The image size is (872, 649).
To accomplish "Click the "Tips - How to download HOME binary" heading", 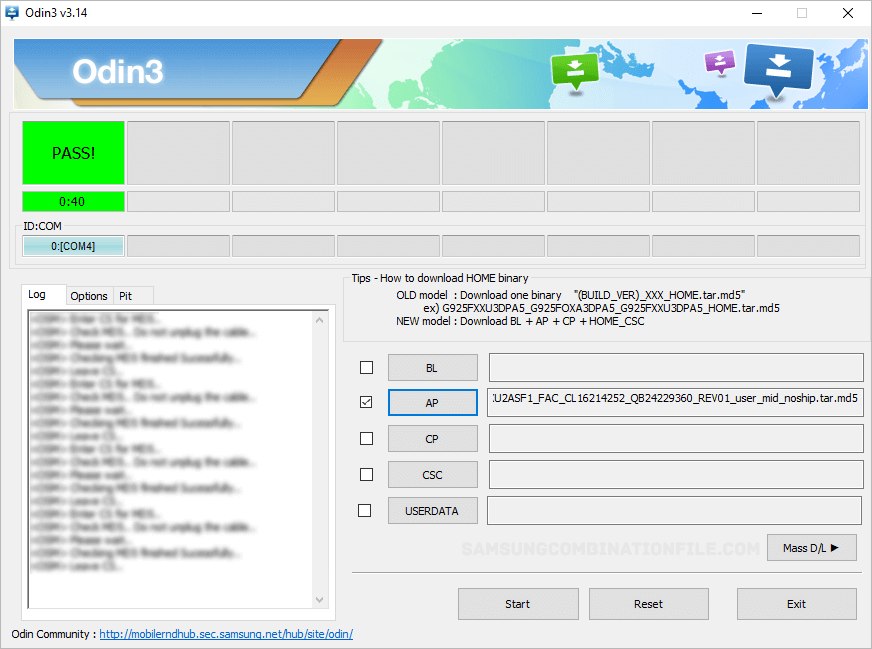I will [x=440, y=278].
